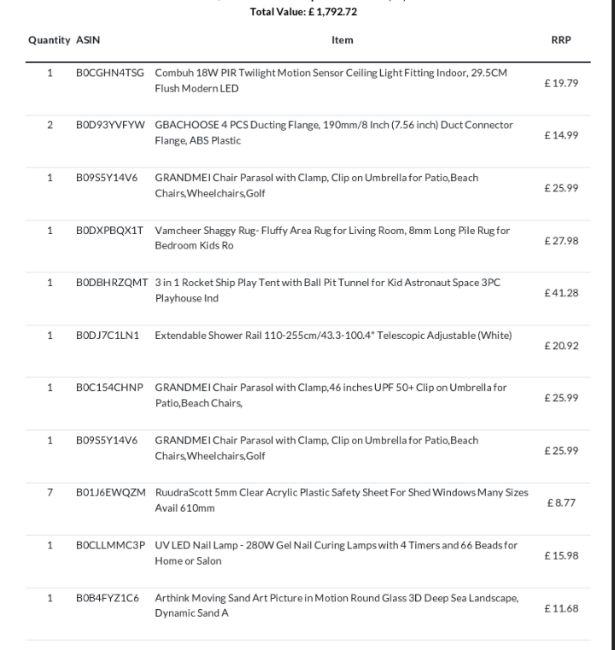The height and width of the screenshot is (650, 615).
Task: Select ASIN B0CGHN4TSG text
Action: tap(110, 73)
